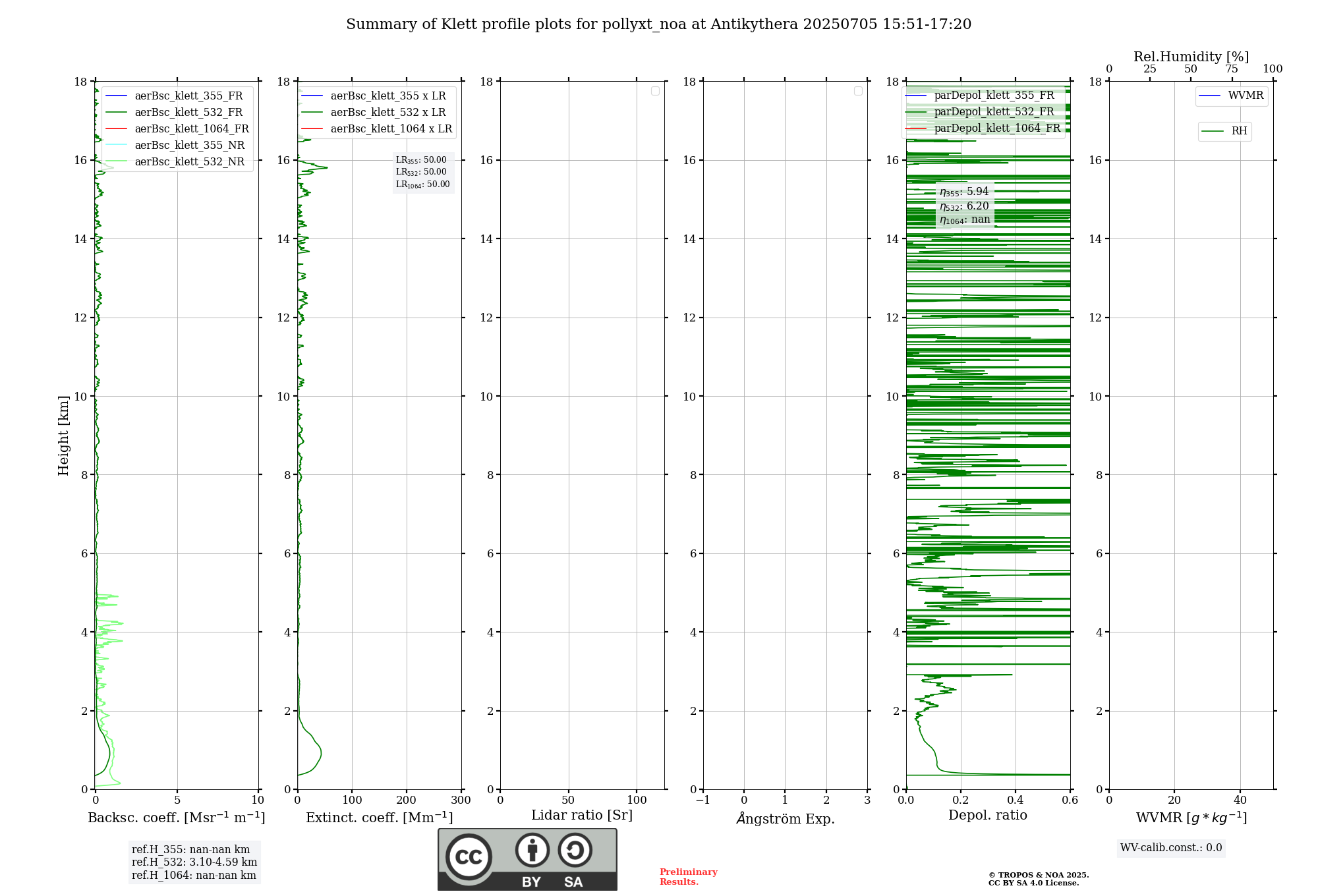
Task: Click the 'ref.H_1064: nan-nan km' text
Action: [194, 876]
